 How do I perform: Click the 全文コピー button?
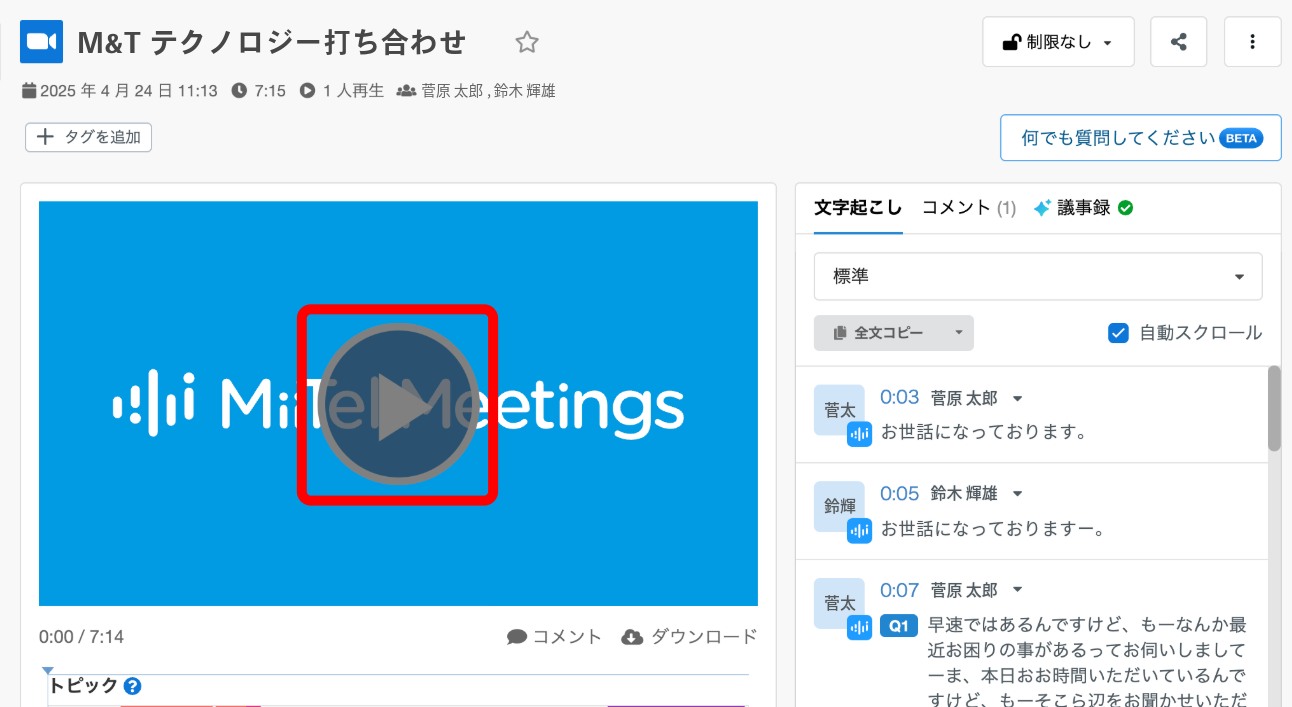tap(879, 333)
